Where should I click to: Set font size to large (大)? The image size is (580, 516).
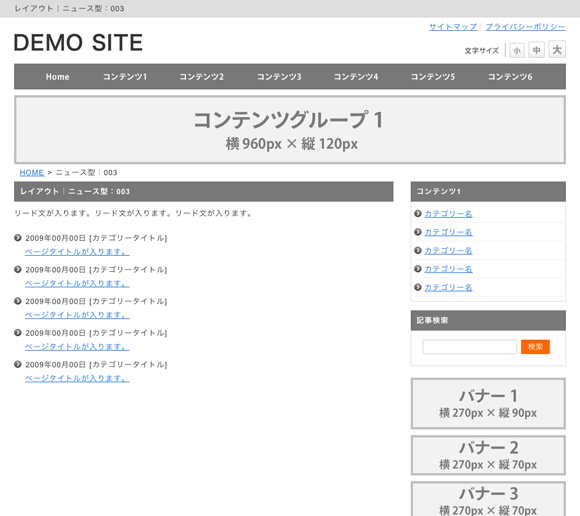(x=557, y=49)
